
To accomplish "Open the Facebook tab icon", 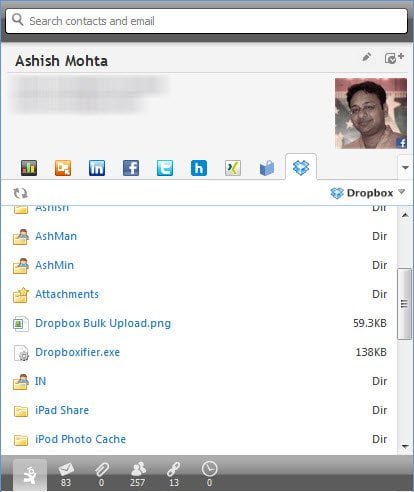I will click(x=131, y=168).
